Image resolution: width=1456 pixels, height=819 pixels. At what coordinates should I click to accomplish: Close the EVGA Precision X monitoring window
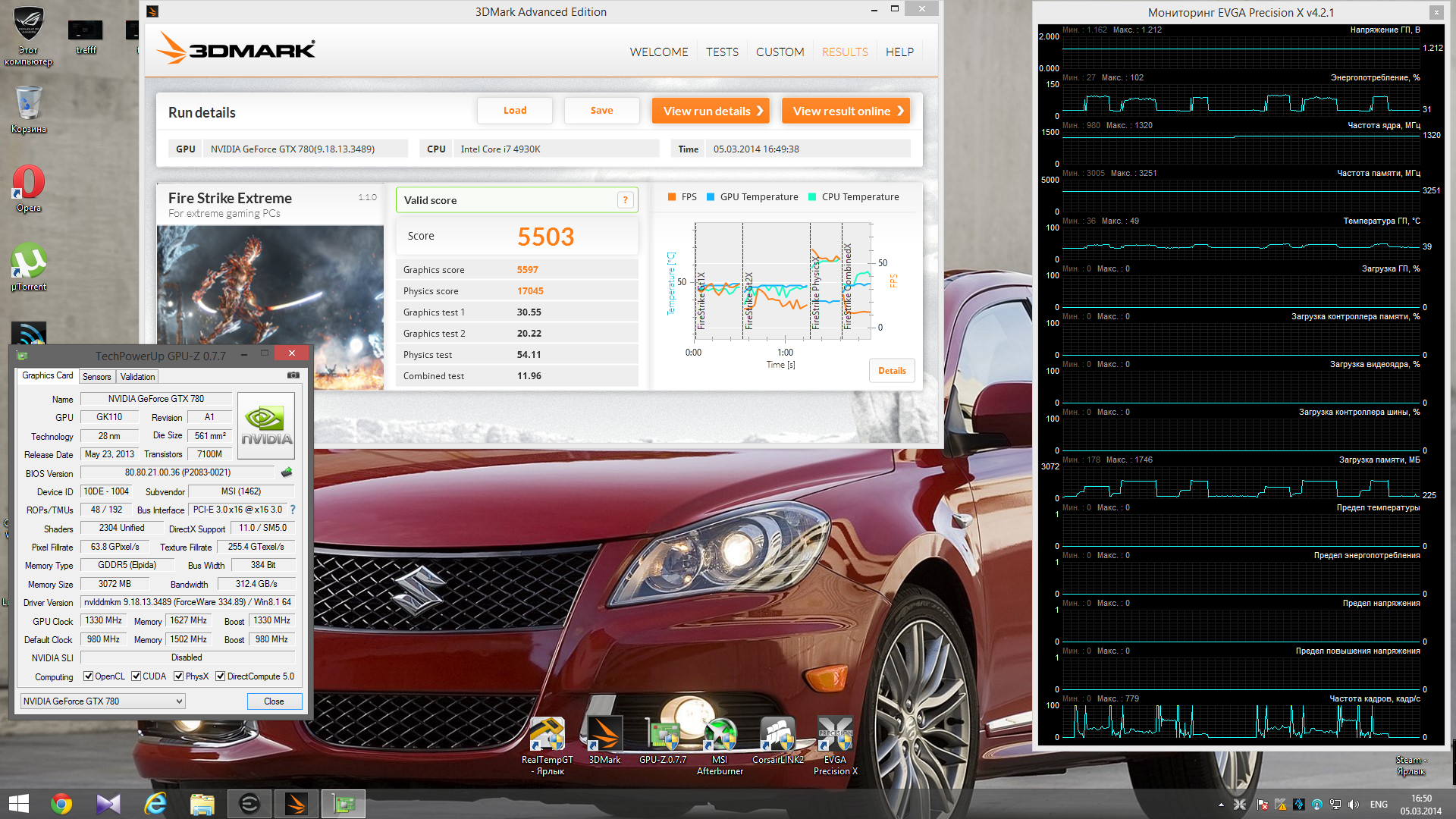1436,12
